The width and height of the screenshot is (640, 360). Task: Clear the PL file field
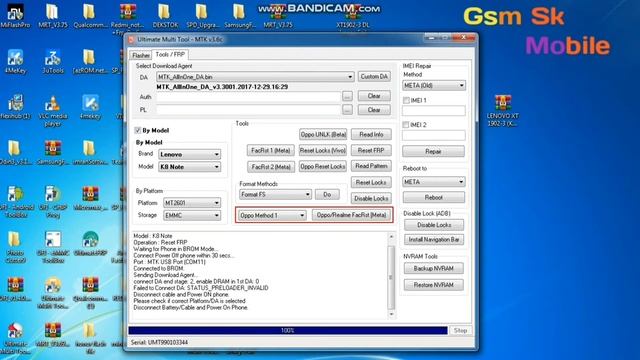[374, 110]
